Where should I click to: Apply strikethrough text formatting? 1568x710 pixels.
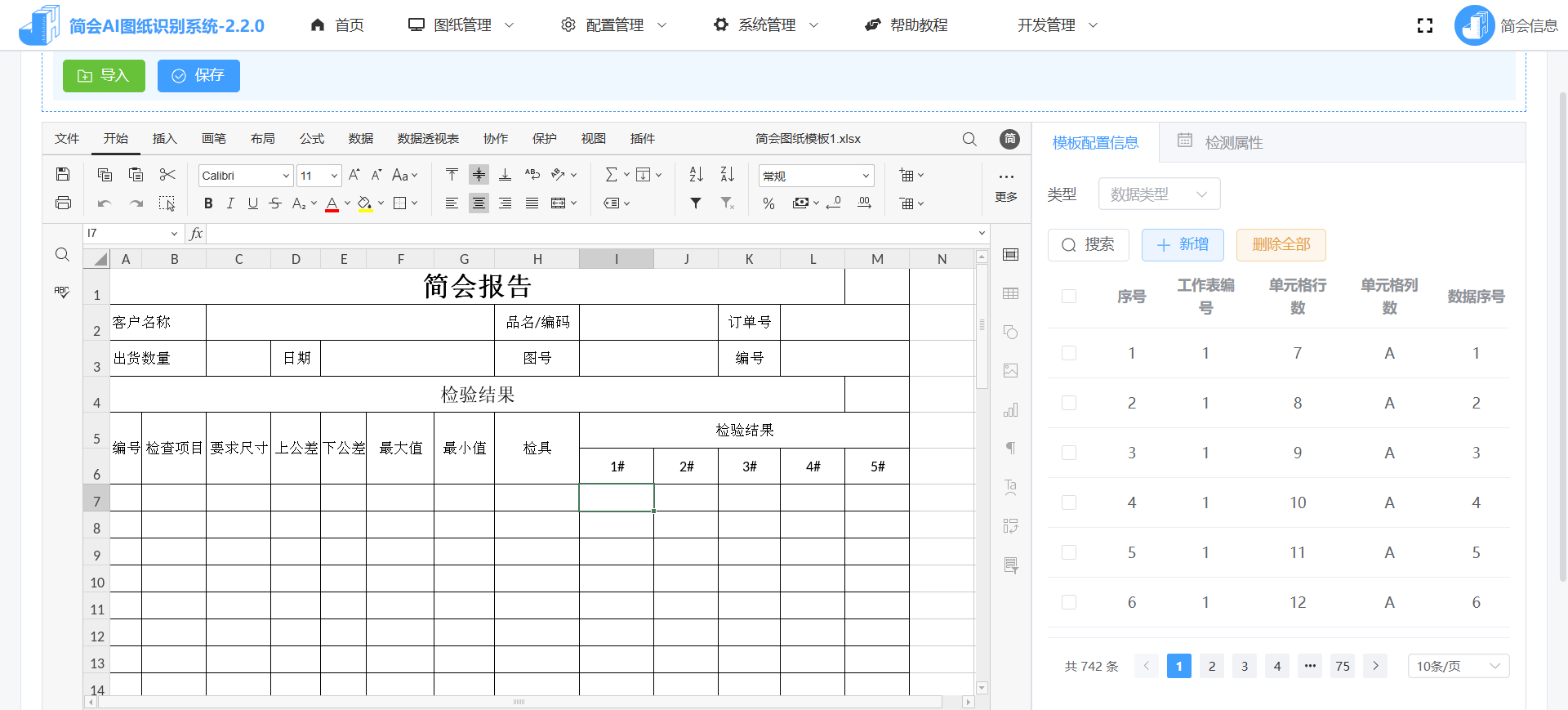pos(275,203)
